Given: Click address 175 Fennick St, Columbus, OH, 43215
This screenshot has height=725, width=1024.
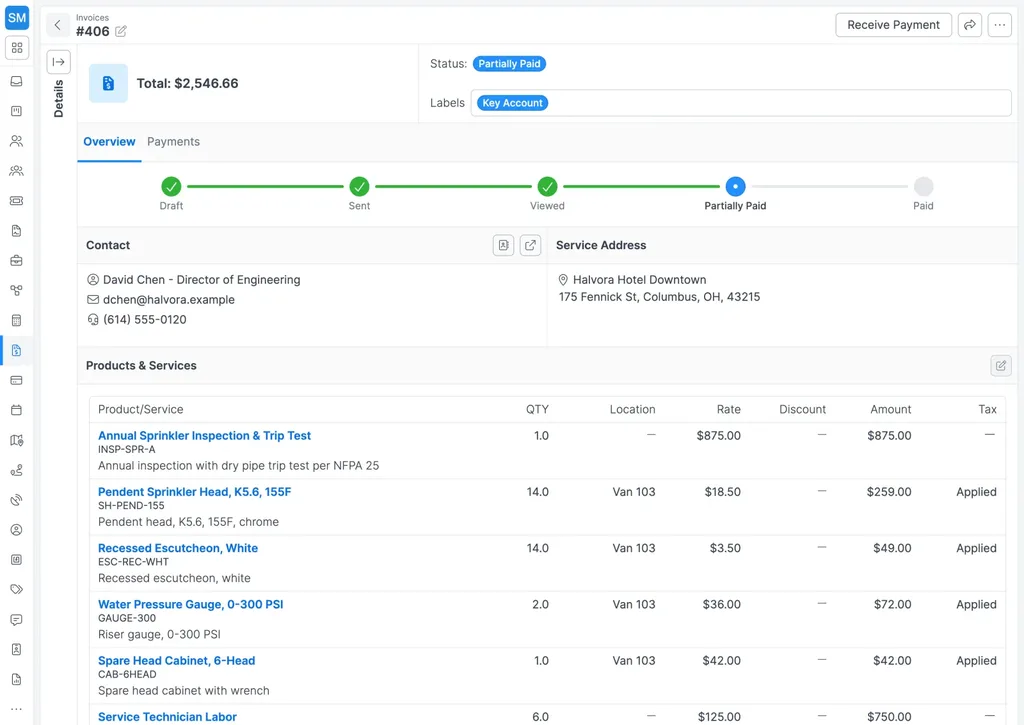Looking at the screenshot, I should tap(660, 297).
